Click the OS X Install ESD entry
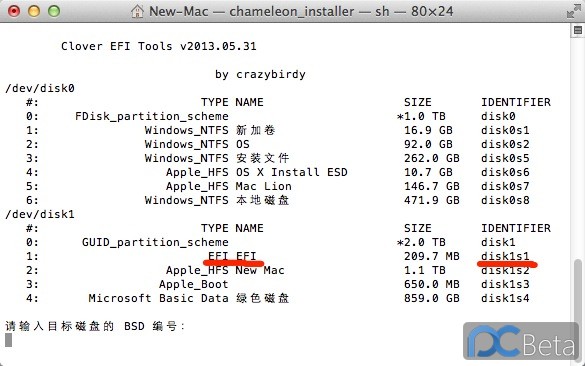The image size is (585, 366). (292, 172)
